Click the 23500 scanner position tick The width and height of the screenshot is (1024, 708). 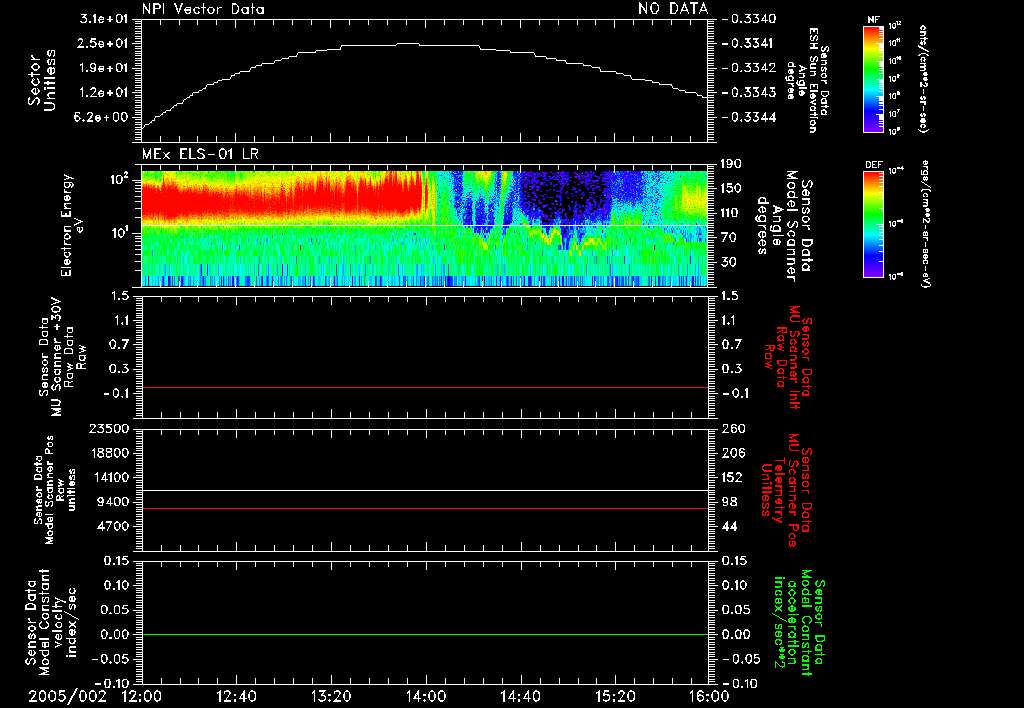(x=109, y=429)
